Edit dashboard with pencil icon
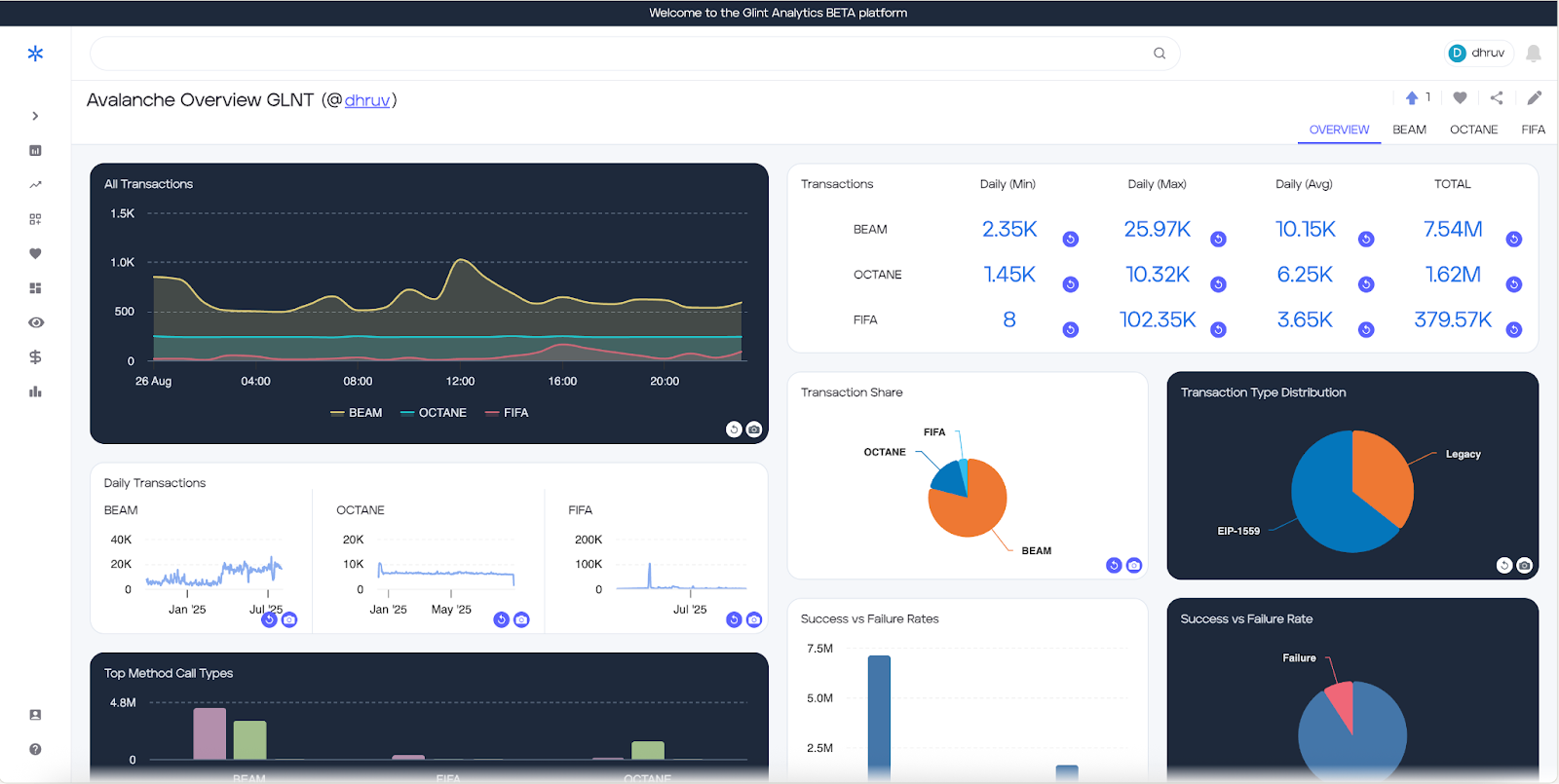Viewport: 1559px width, 784px height. tap(1534, 97)
